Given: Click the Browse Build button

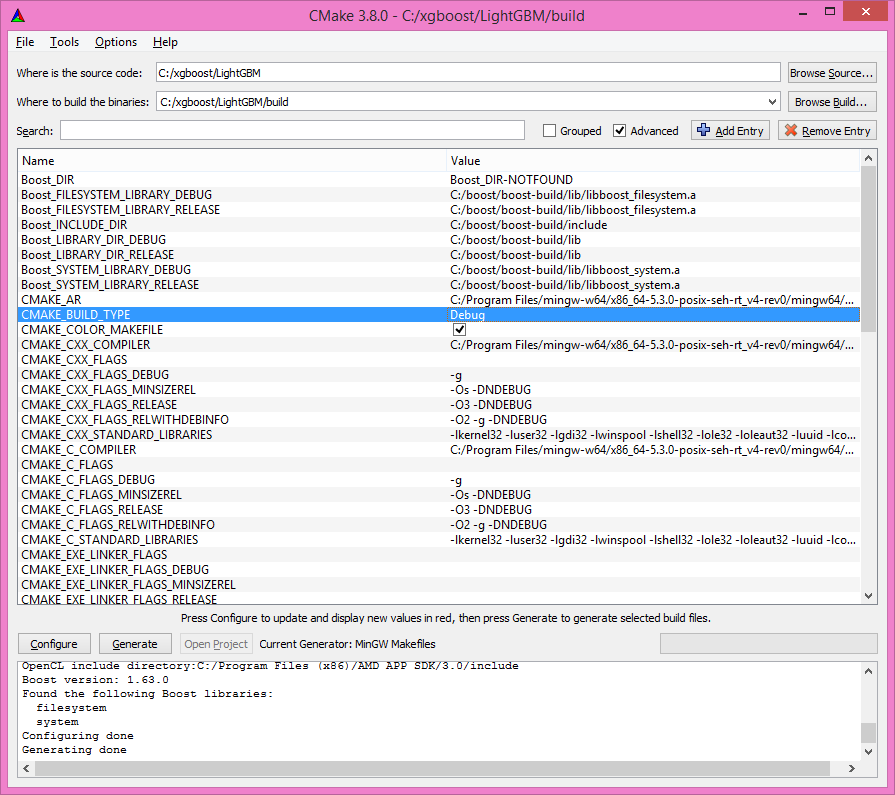Looking at the screenshot, I should tap(831, 101).
